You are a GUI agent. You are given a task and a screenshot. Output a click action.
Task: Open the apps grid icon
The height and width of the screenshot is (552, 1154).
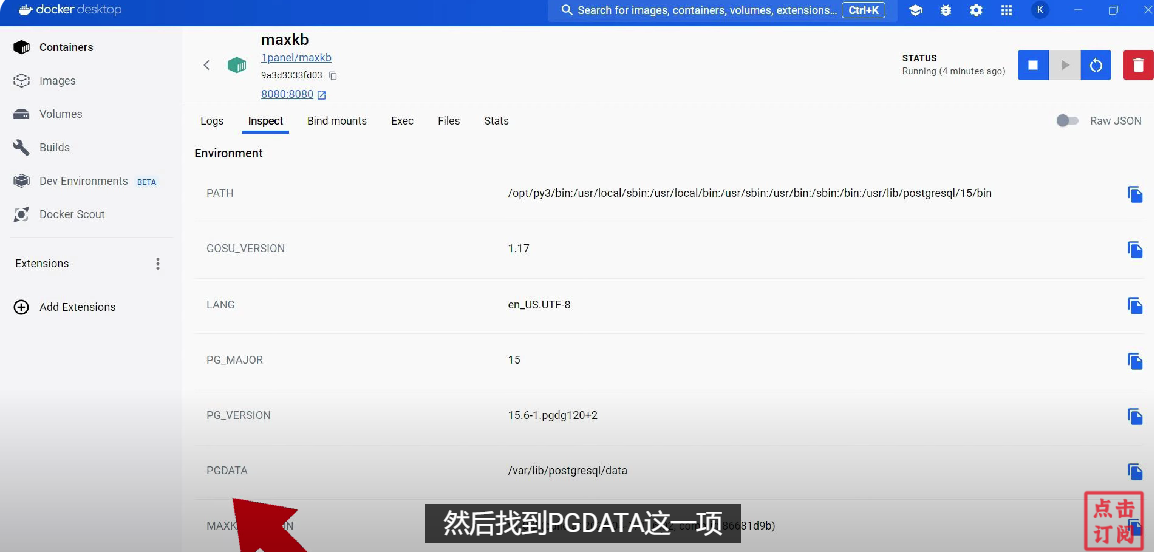pyautogui.click(x=1006, y=10)
